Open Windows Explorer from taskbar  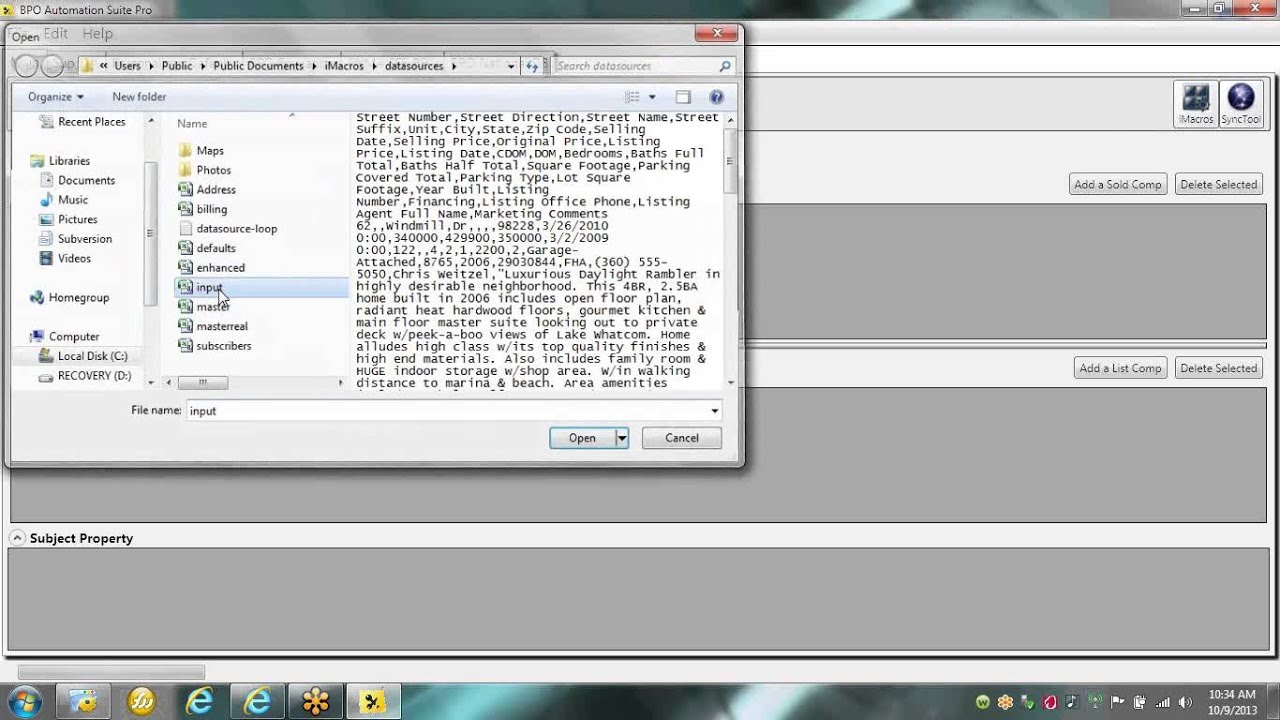coord(83,701)
